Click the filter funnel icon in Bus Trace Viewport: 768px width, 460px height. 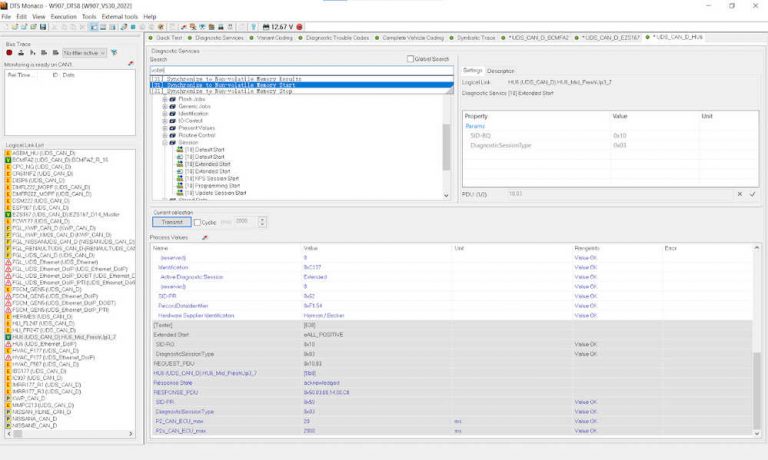coord(113,52)
